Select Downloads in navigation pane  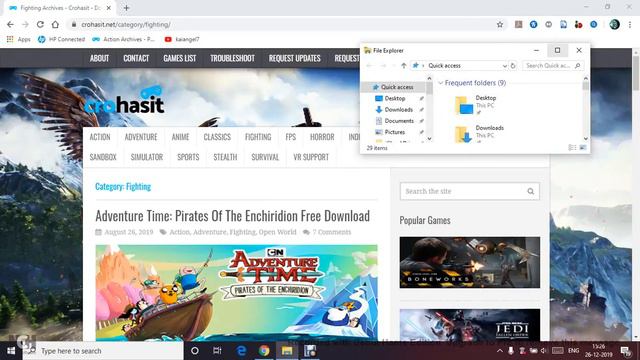[x=398, y=109]
